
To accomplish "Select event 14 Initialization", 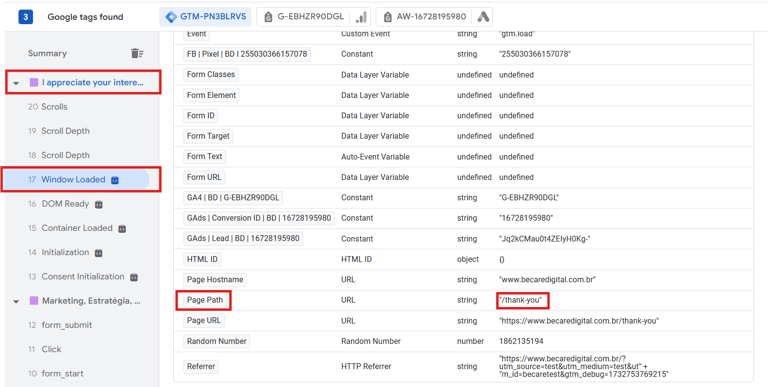I will tap(59, 252).
